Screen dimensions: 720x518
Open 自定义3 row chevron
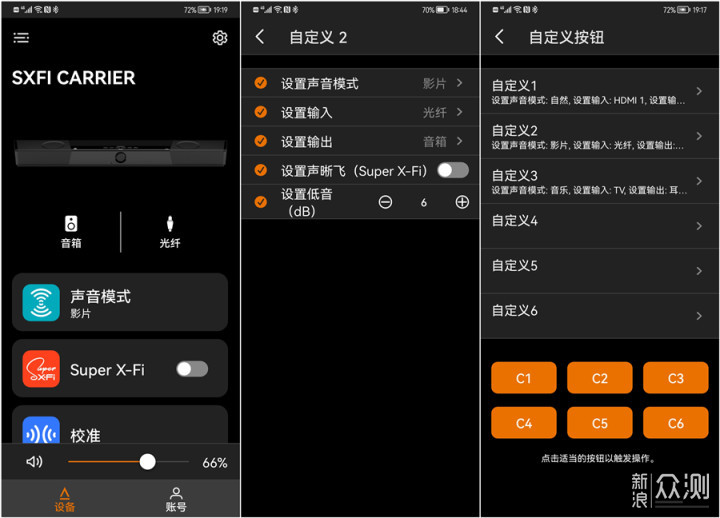point(699,181)
